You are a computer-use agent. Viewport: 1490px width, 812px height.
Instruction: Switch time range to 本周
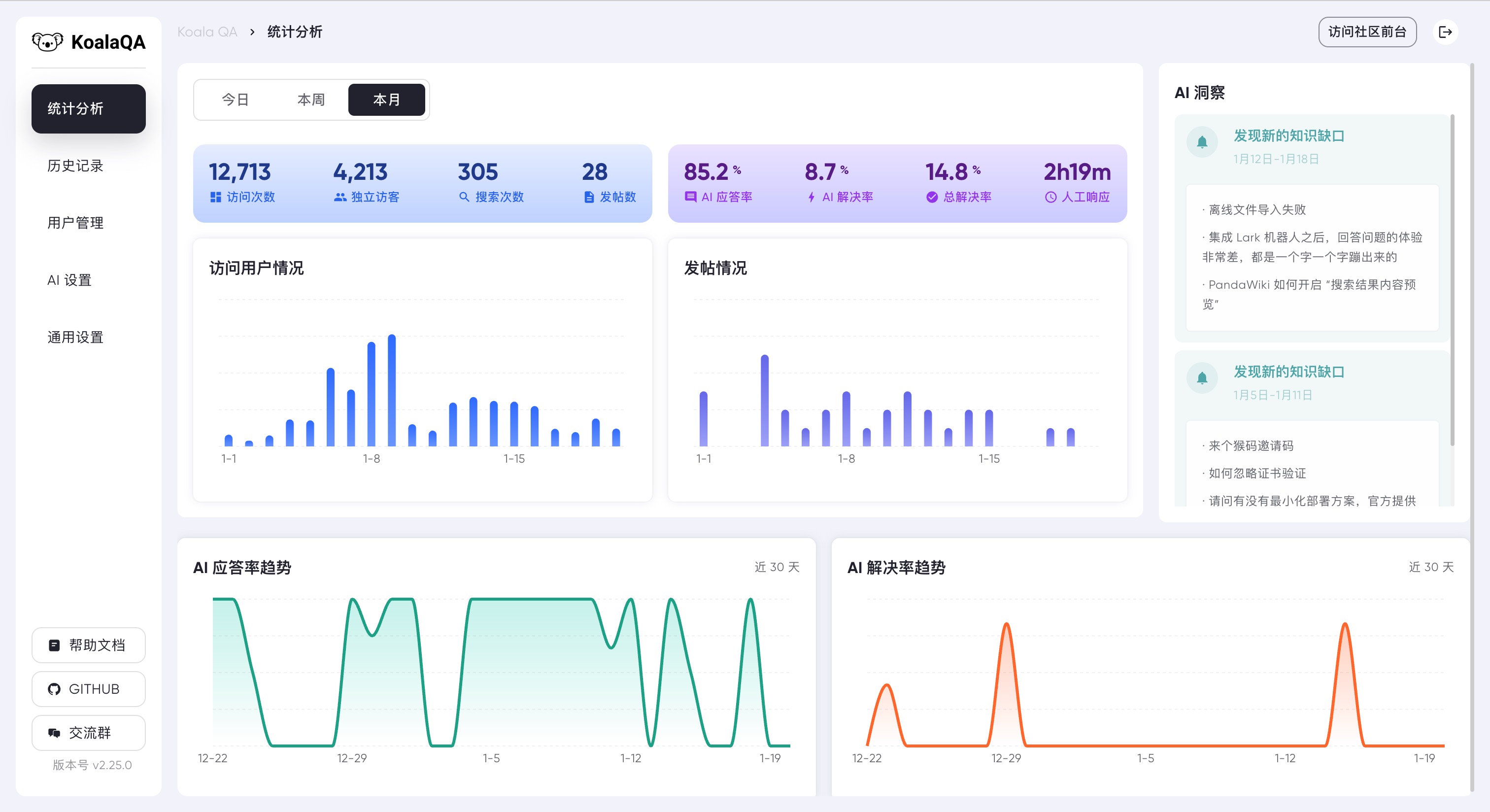click(310, 100)
